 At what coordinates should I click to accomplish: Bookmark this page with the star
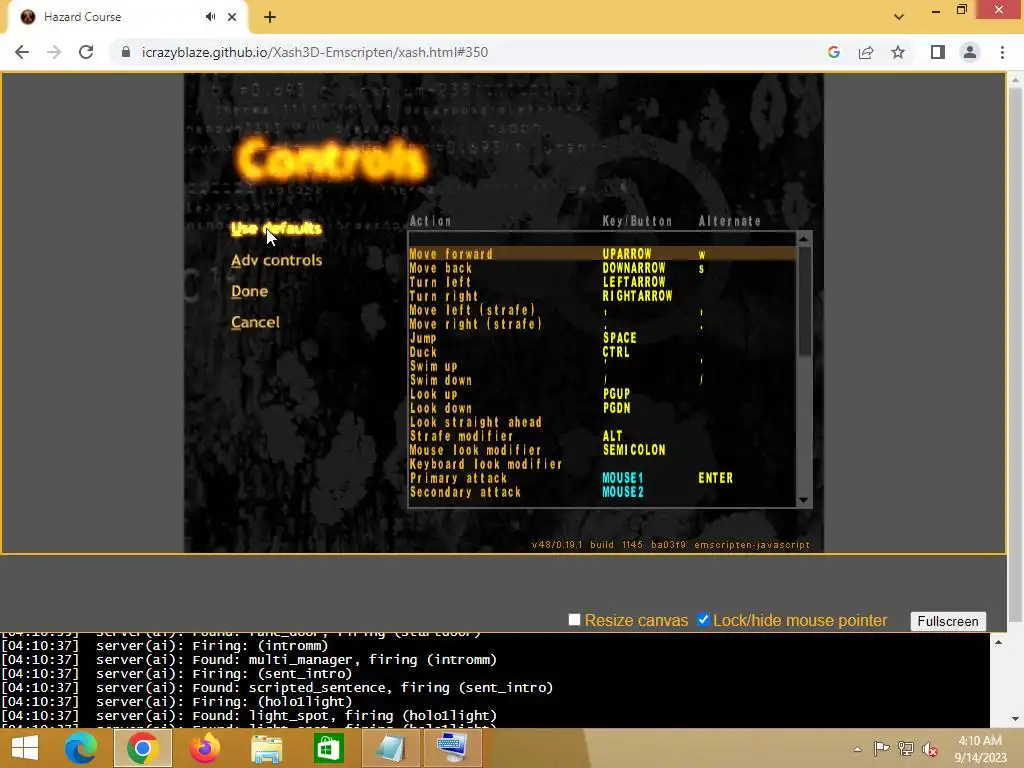pyautogui.click(x=898, y=52)
